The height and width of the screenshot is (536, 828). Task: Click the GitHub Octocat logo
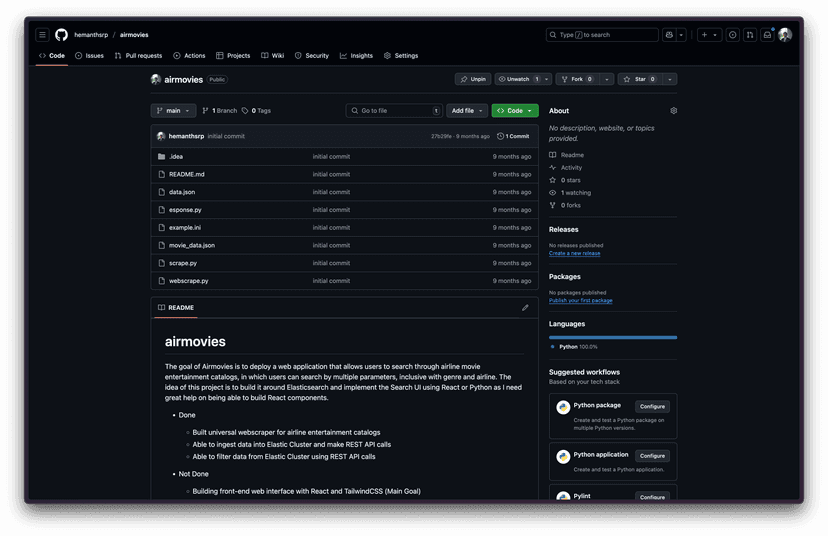point(61,35)
